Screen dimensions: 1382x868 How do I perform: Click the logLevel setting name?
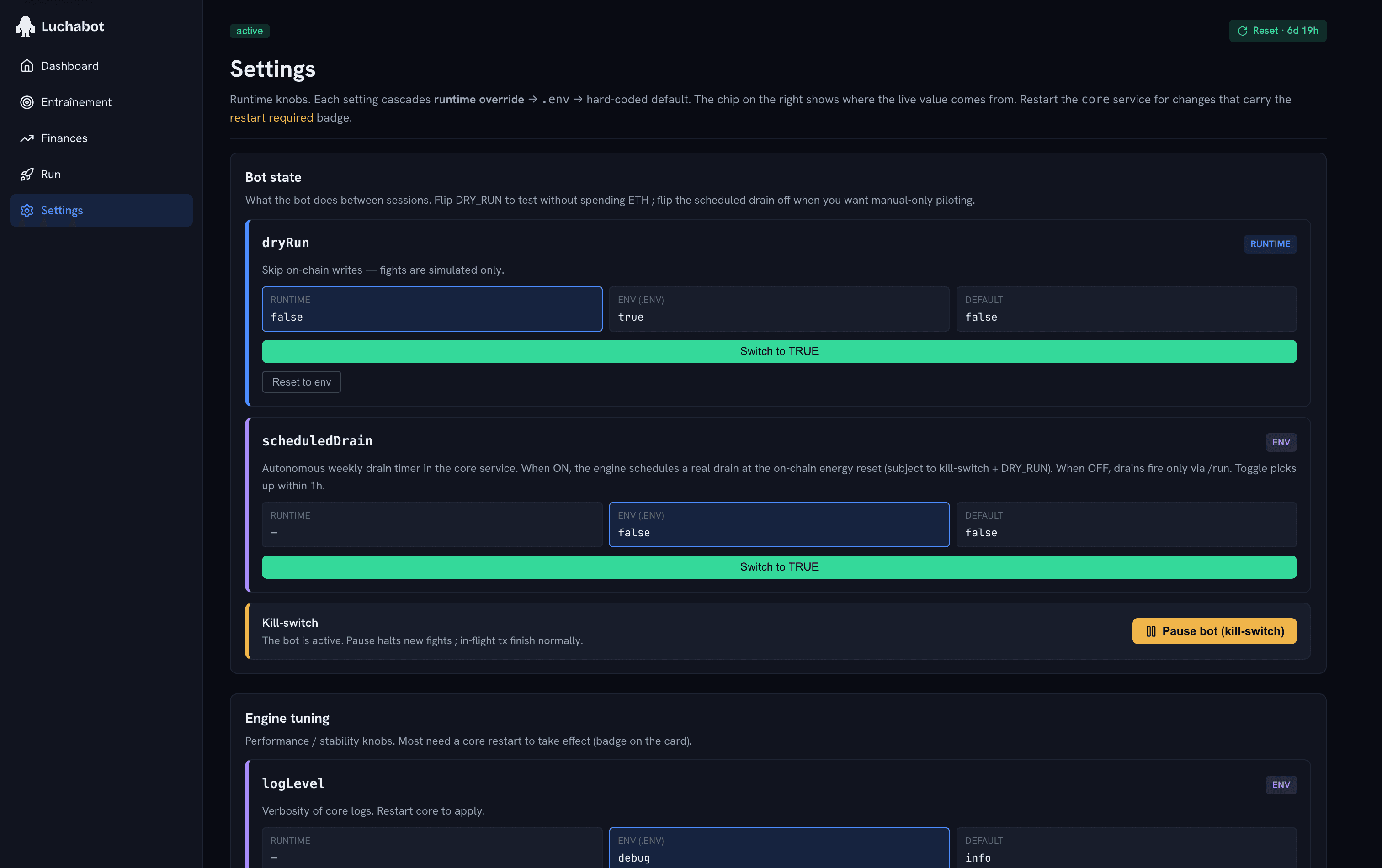click(x=293, y=783)
